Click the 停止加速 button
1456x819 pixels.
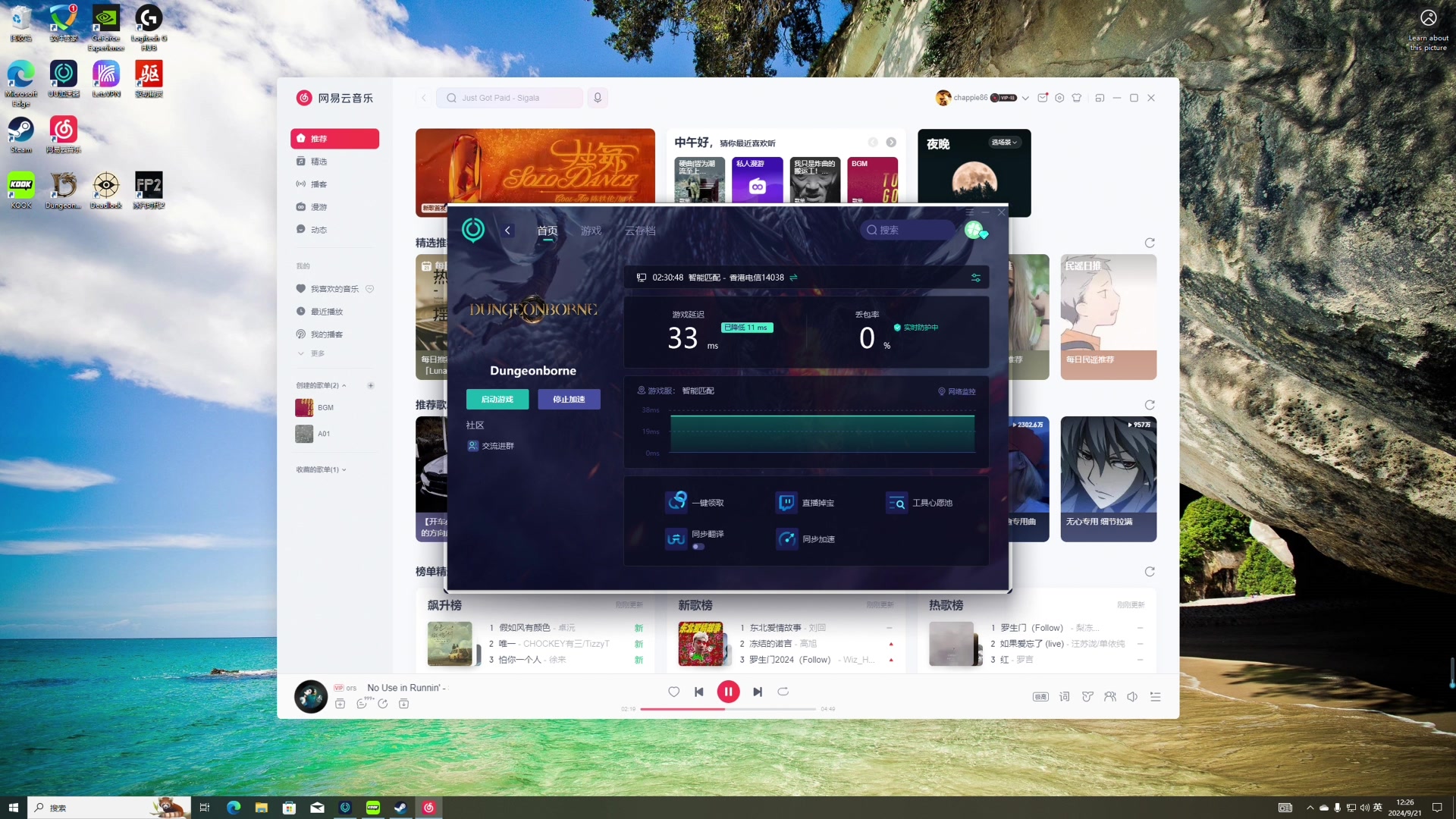tap(569, 399)
